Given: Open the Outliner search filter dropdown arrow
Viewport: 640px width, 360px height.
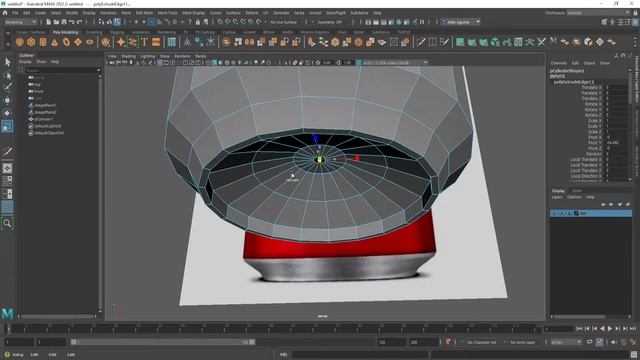Looking at the screenshot, I should click(98, 70).
